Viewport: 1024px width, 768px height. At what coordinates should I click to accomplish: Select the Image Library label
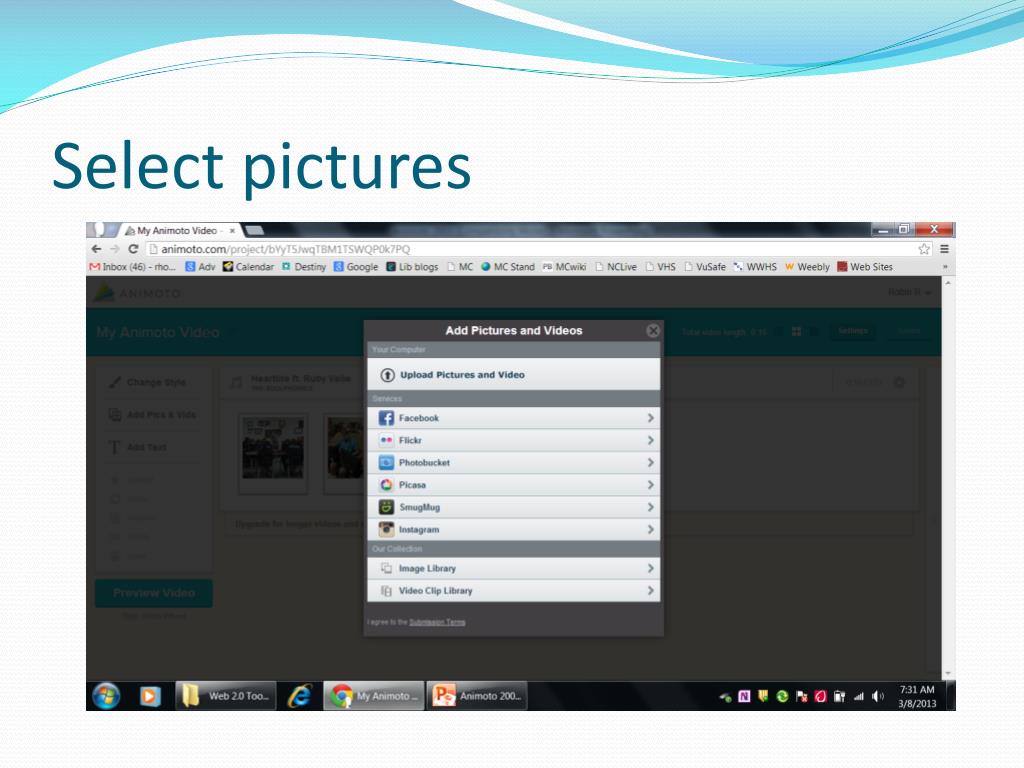click(427, 568)
